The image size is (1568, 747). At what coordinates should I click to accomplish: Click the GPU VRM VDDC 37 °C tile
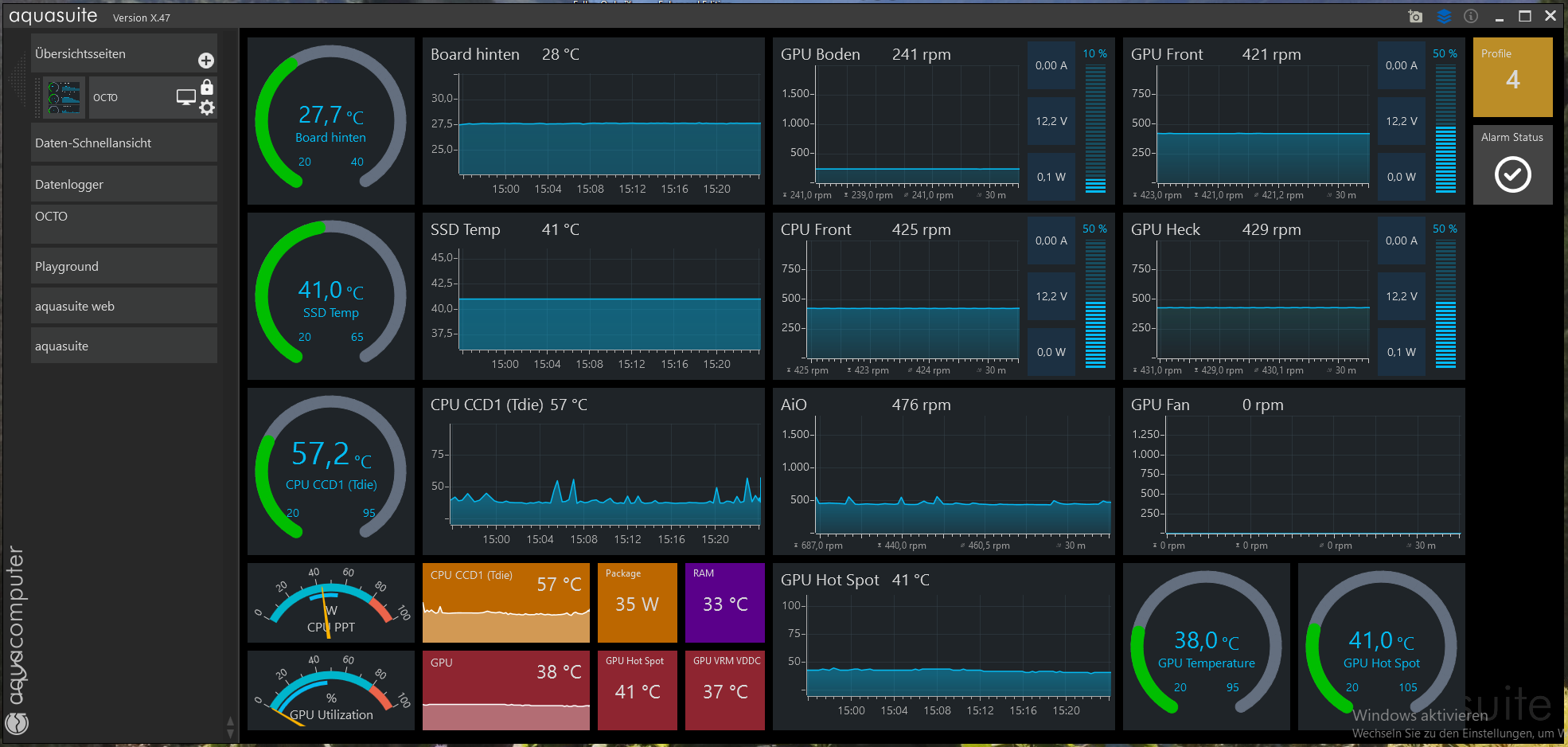725,690
